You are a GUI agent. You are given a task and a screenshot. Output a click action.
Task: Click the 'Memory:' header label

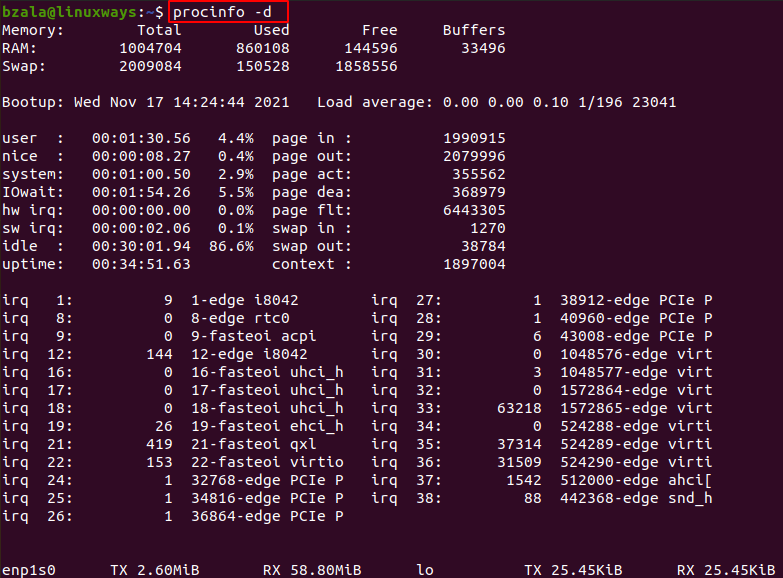click(x=33, y=30)
